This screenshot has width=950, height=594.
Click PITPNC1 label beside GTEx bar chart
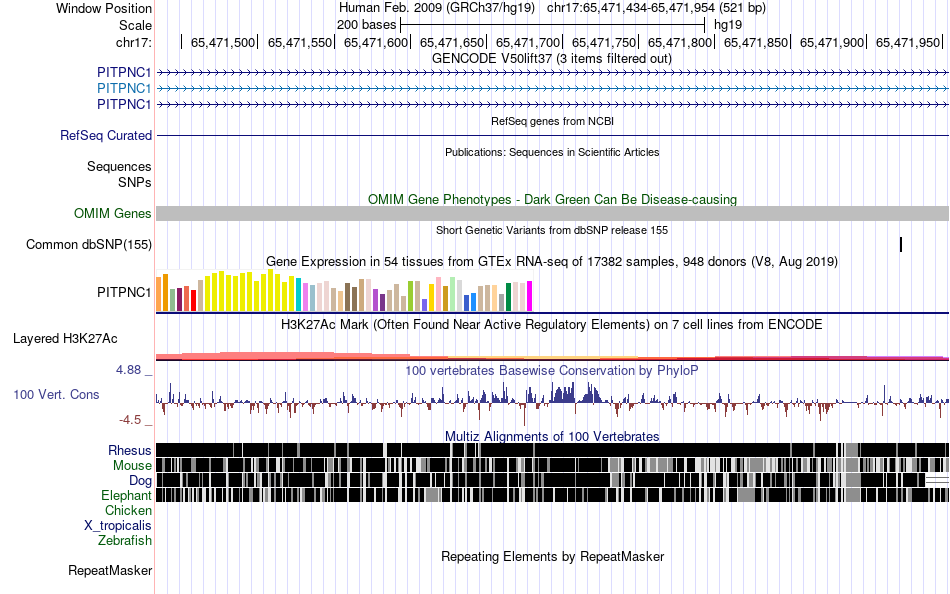[124, 292]
